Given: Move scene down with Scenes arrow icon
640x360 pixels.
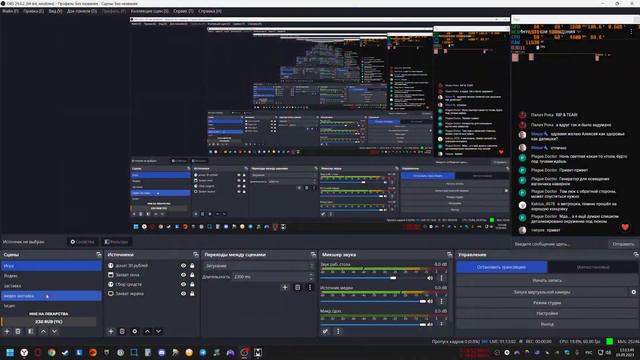Looking at the screenshot, I should point(54,331).
